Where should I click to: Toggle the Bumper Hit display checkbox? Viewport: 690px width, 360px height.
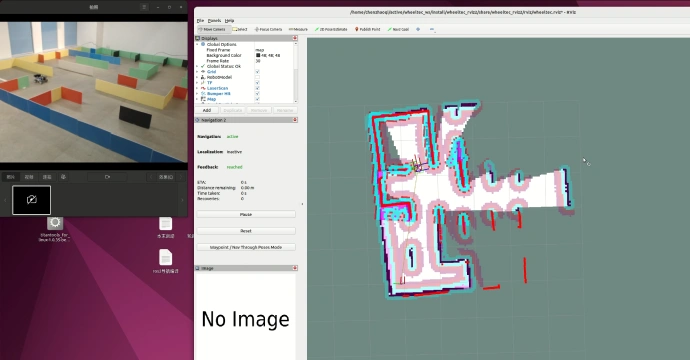point(257,94)
